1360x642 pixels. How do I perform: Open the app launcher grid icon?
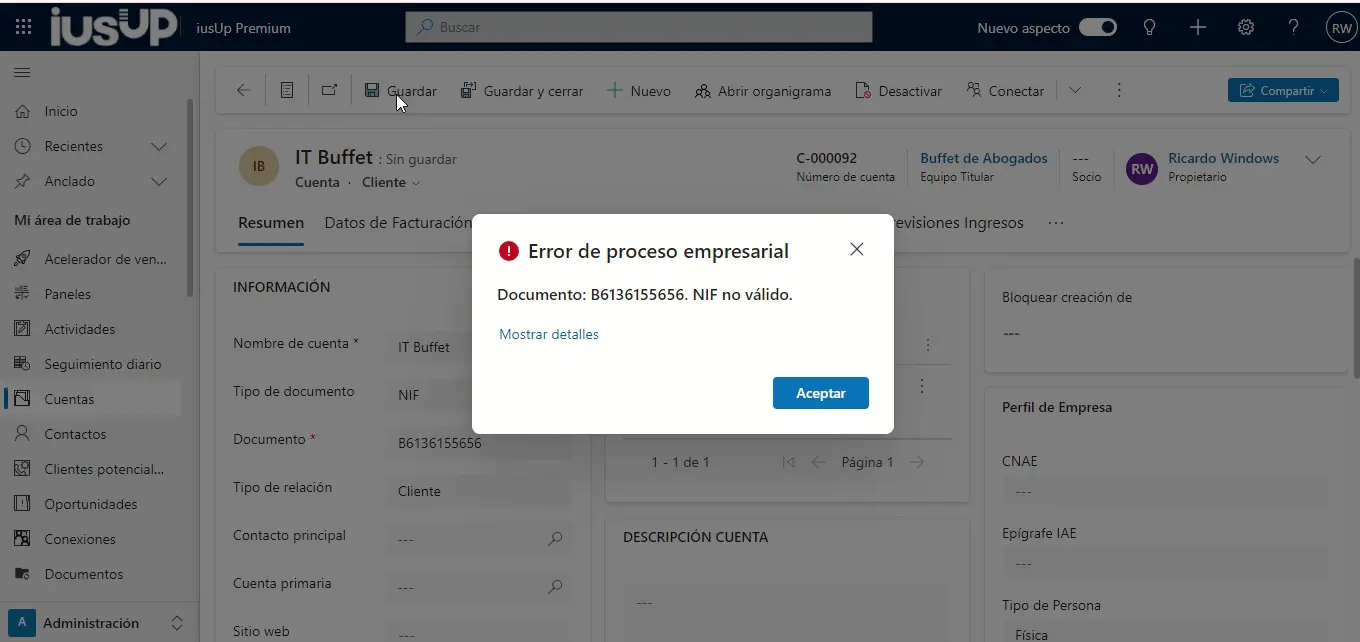click(x=24, y=28)
